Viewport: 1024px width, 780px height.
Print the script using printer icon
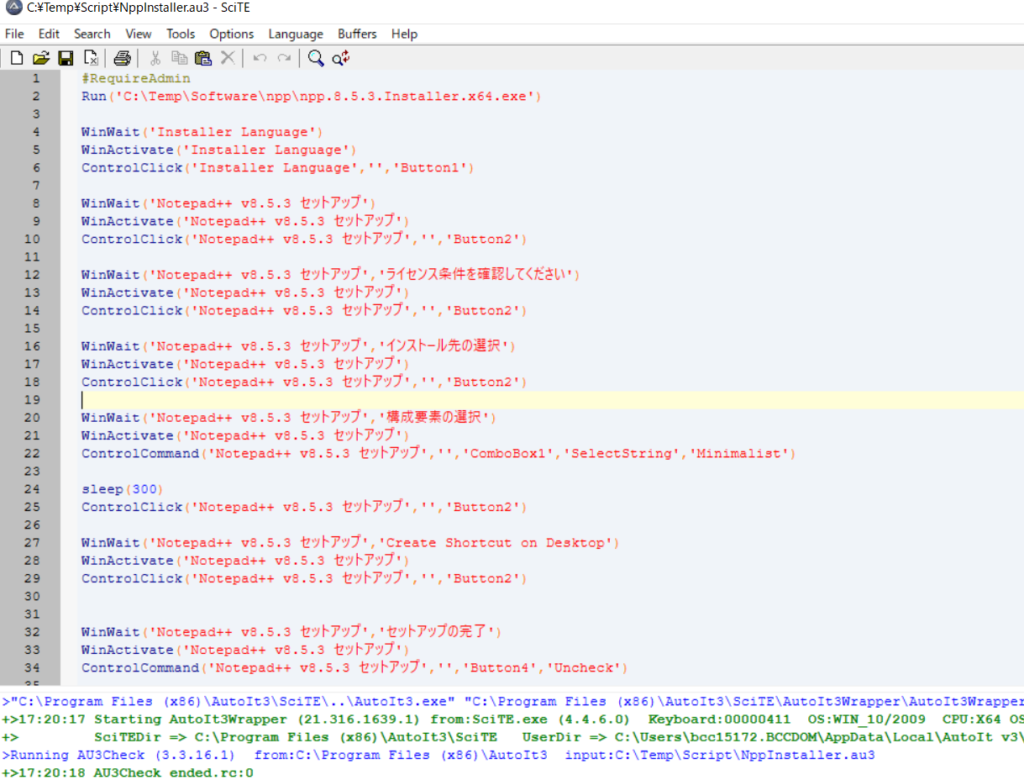(x=122, y=58)
